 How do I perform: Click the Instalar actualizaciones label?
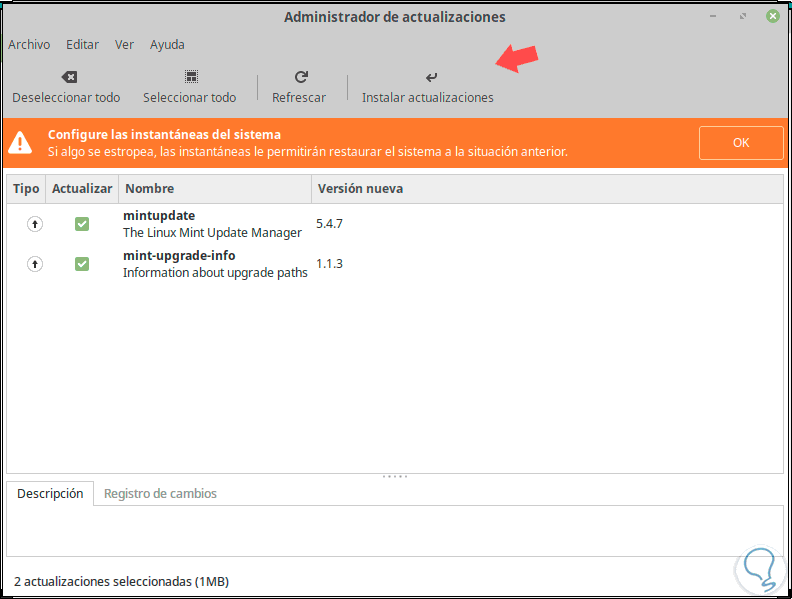428,97
